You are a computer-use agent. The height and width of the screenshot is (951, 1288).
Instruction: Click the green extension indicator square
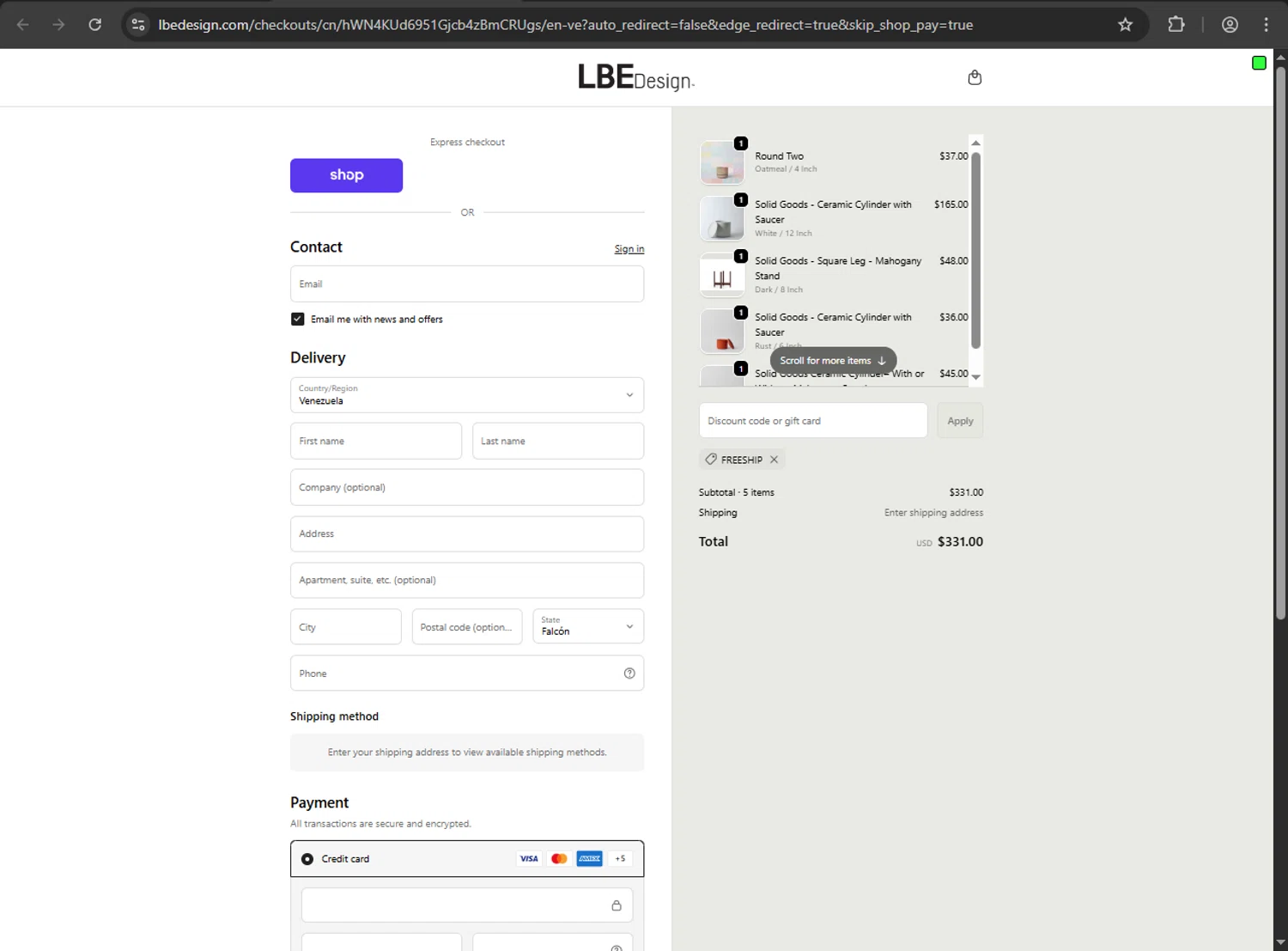click(x=1259, y=63)
